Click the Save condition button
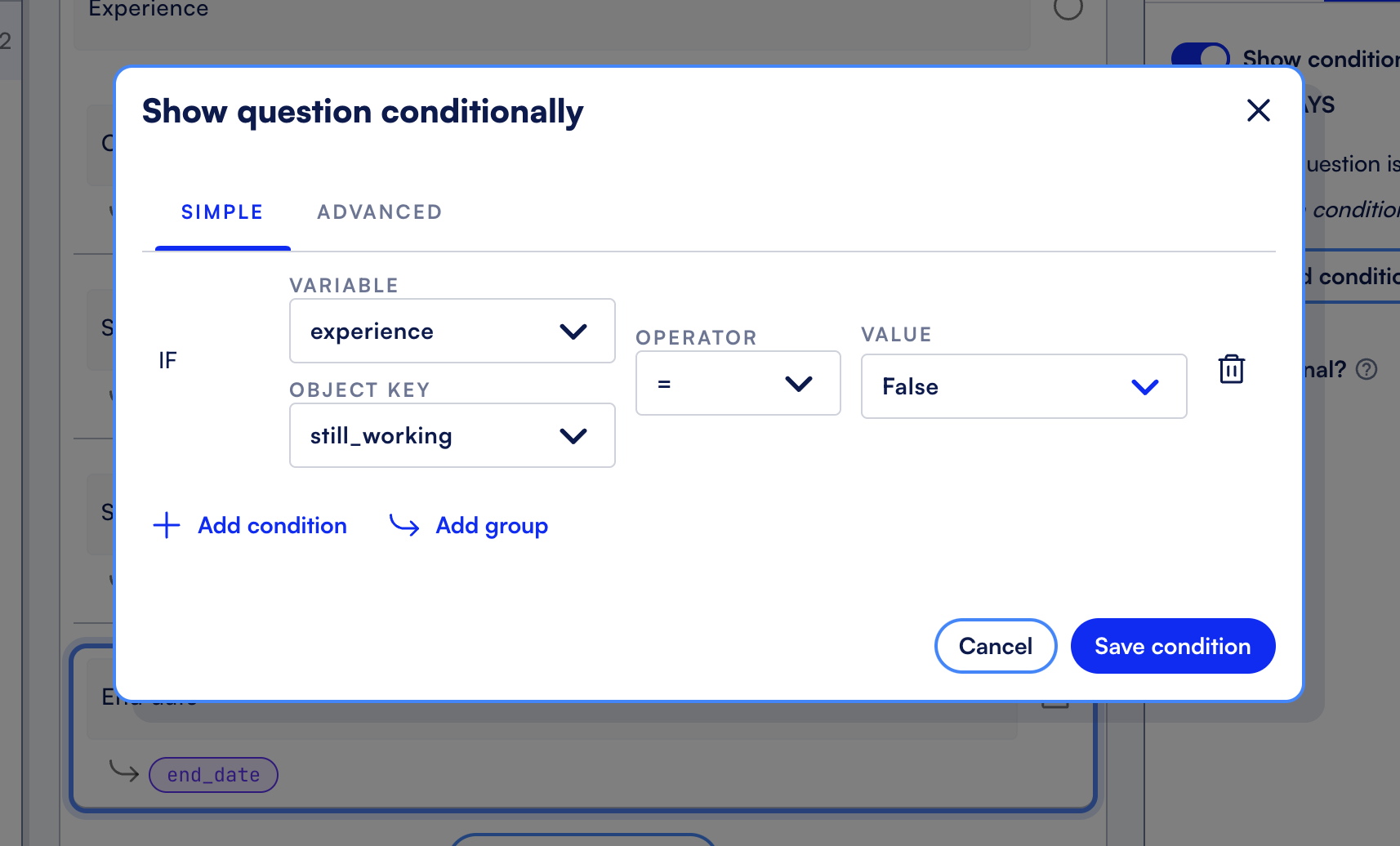This screenshot has width=1400, height=846. point(1173,646)
